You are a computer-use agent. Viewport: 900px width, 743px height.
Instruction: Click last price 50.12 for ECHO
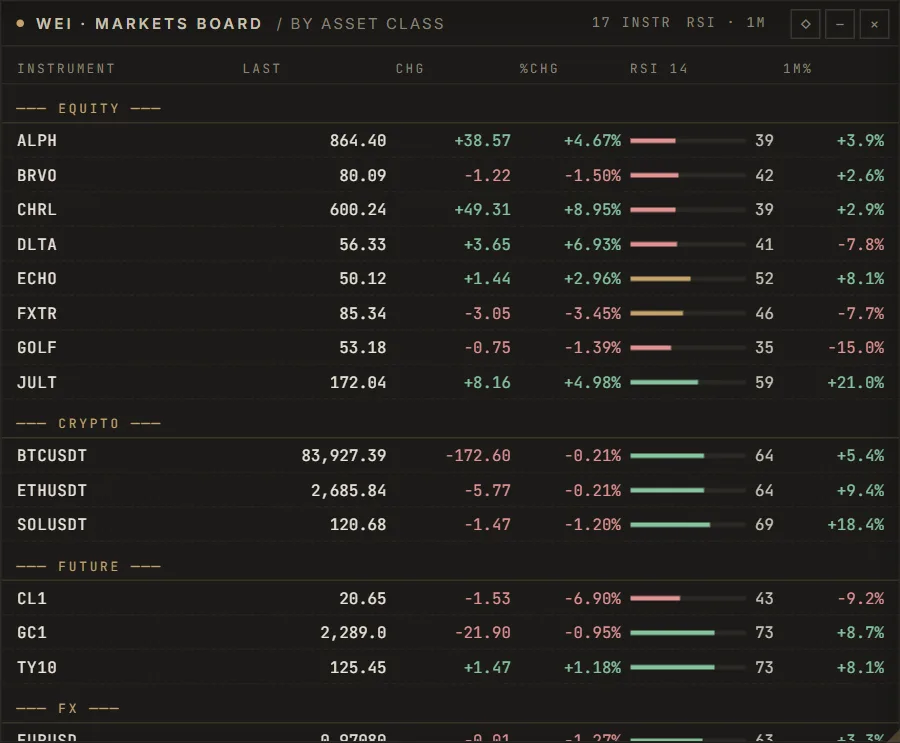[x=362, y=279]
